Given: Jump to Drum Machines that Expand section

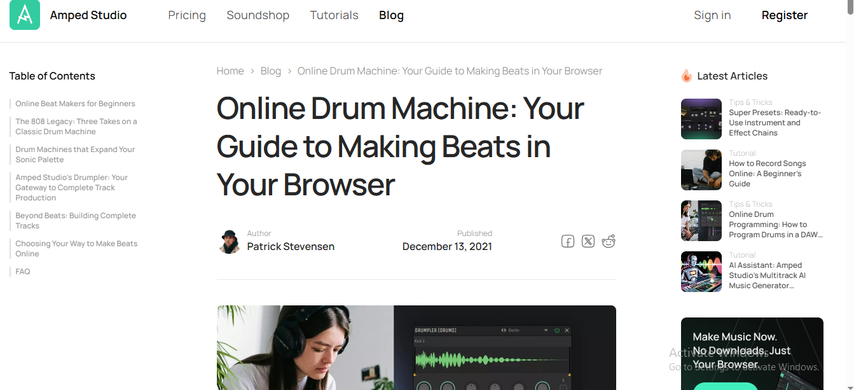Looking at the screenshot, I should (75, 154).
